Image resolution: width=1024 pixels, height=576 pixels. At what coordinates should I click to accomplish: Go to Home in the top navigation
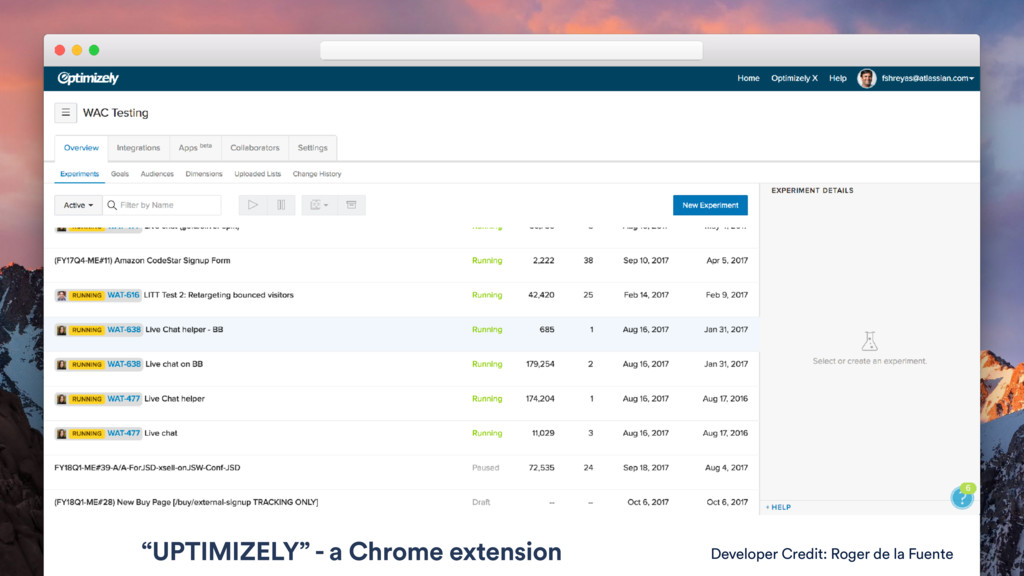(x=748, y=78)
